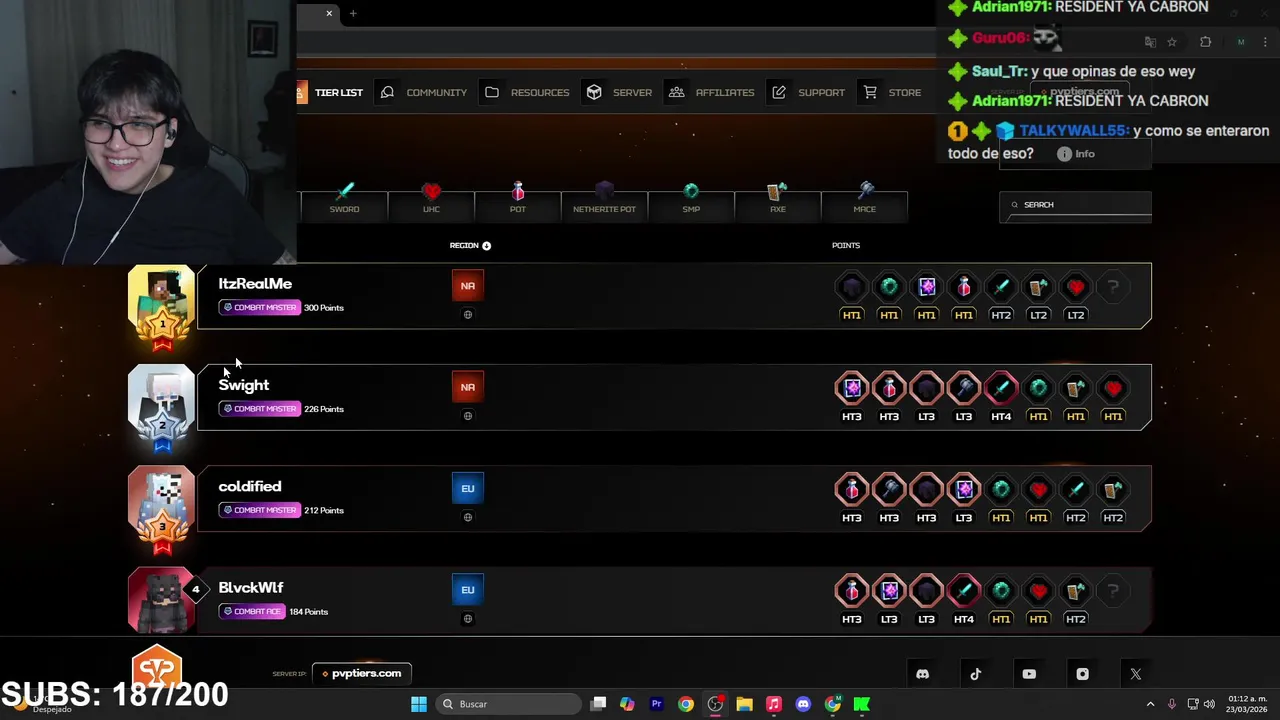Viewport: 1280px width, 720px height.
Task: Click ItzRealMe's avatar thumbnail
Action: pyautogui.click(x=161, y=306)
